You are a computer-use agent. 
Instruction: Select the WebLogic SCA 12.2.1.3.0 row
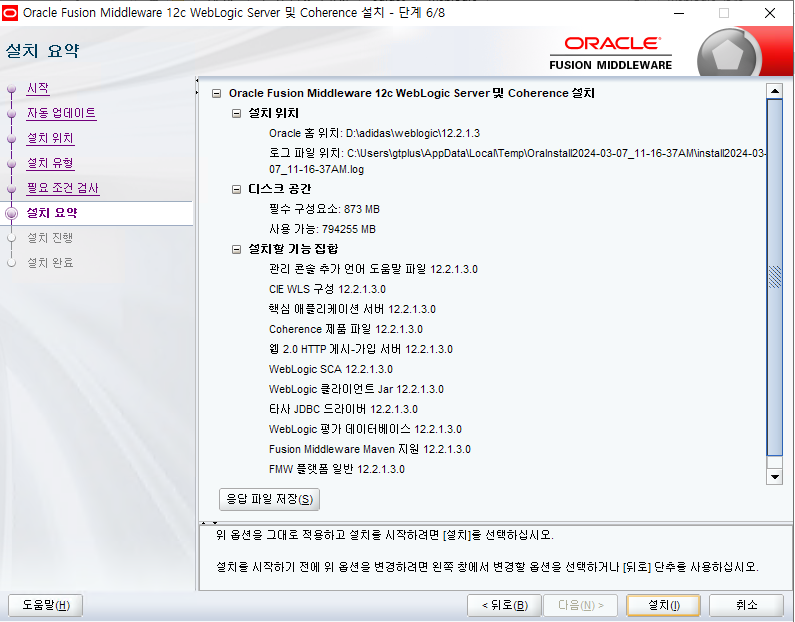[x=331, y=369]
